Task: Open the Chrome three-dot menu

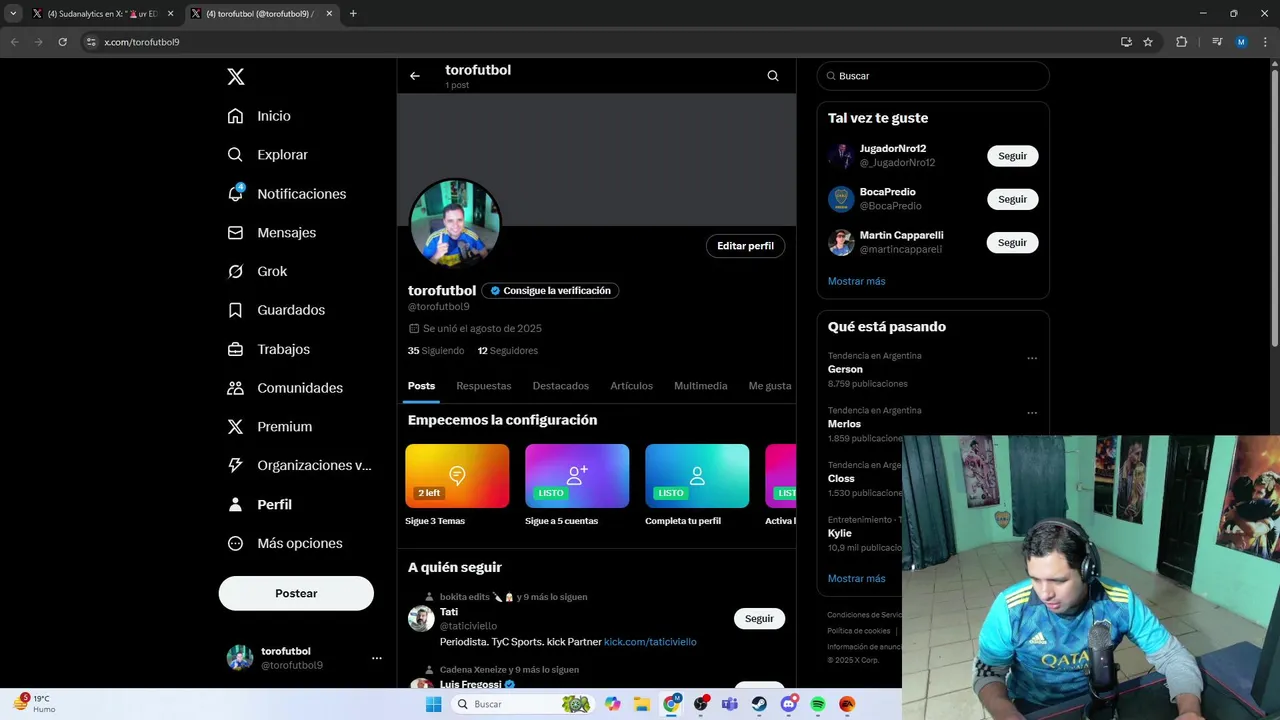Action: tap(1264, 42)
